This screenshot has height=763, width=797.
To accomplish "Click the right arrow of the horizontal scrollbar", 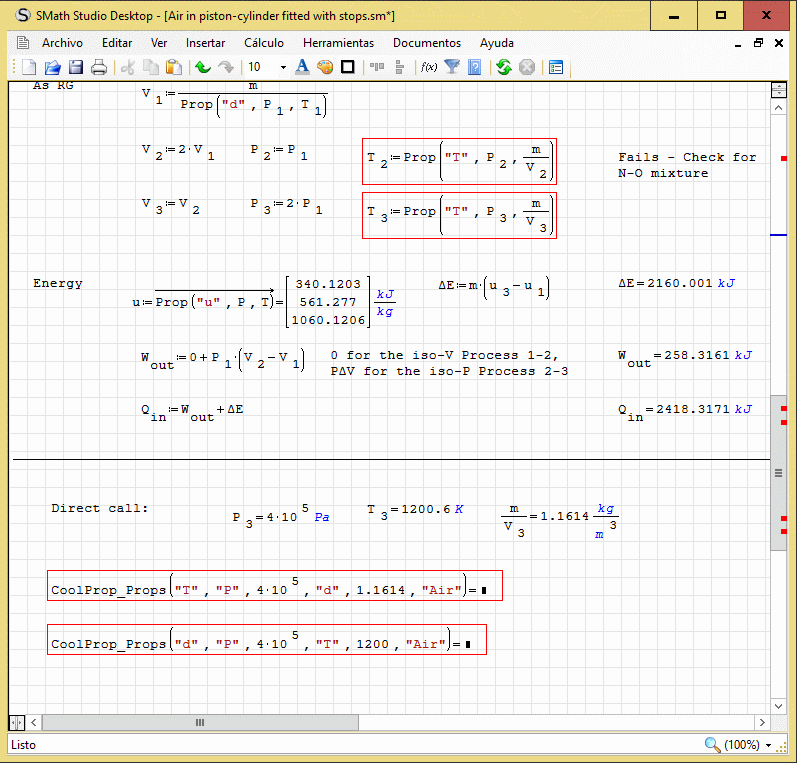I will pyautogui.click(x=761, y=722).
